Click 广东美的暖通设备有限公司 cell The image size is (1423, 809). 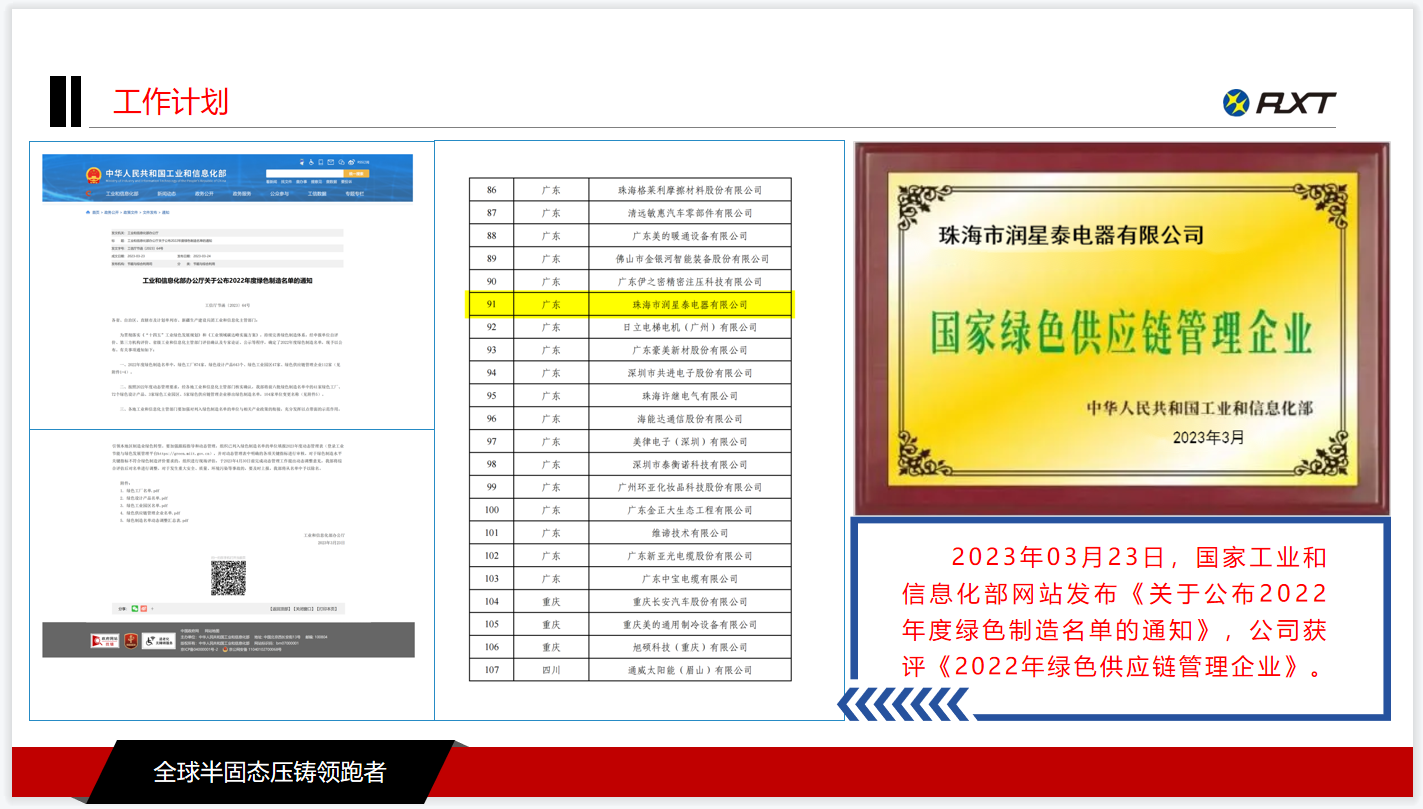[689, 236]
